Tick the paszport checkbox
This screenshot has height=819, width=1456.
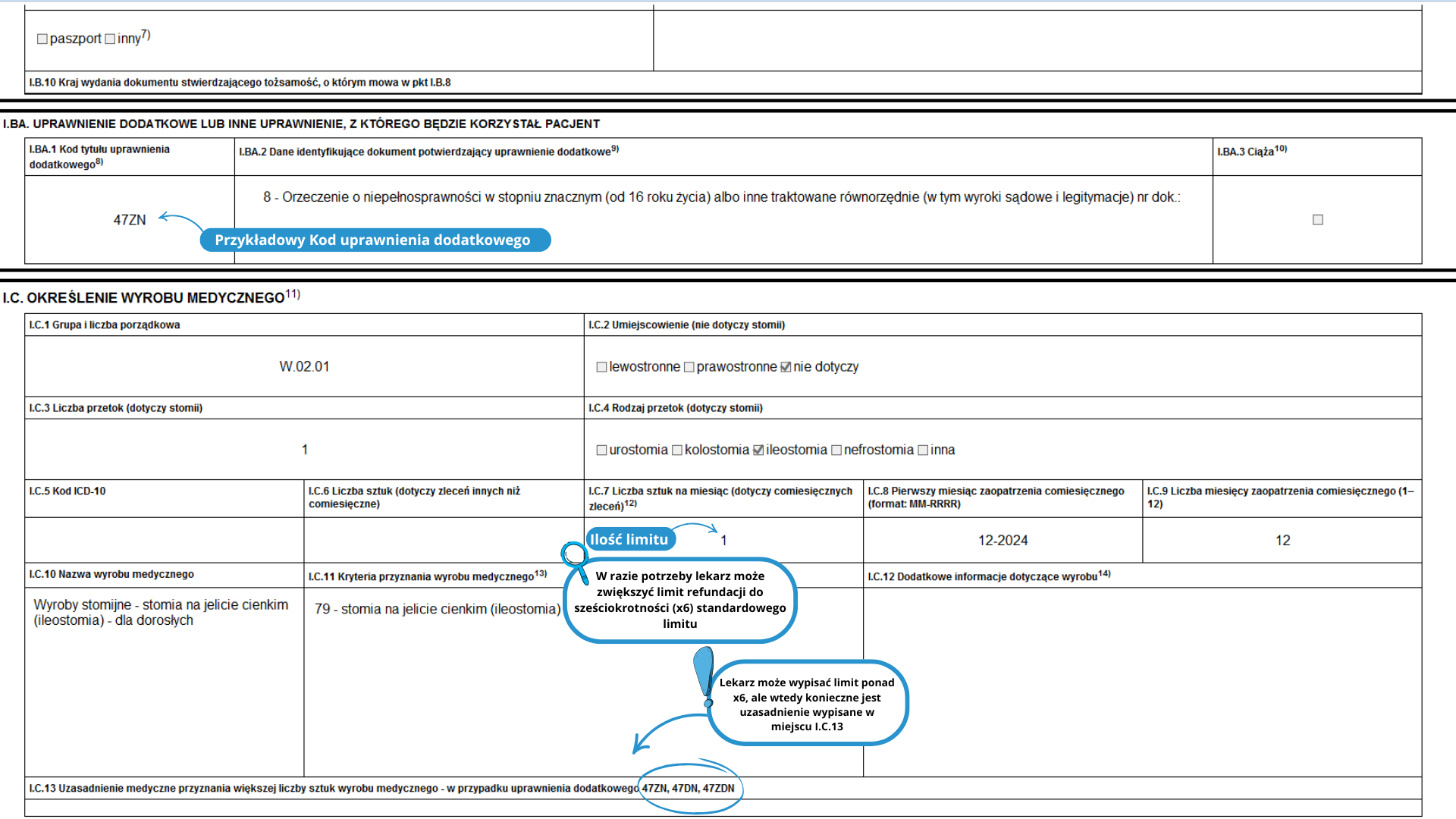(42, 39)
